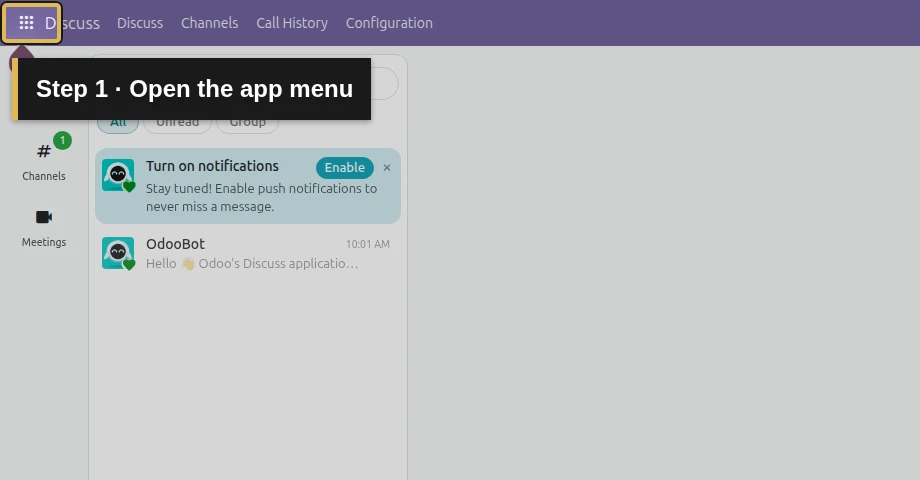This screenshot has width=920, height=480.
Task: Open the Meetings camera icon
Action: coord(44,217)
